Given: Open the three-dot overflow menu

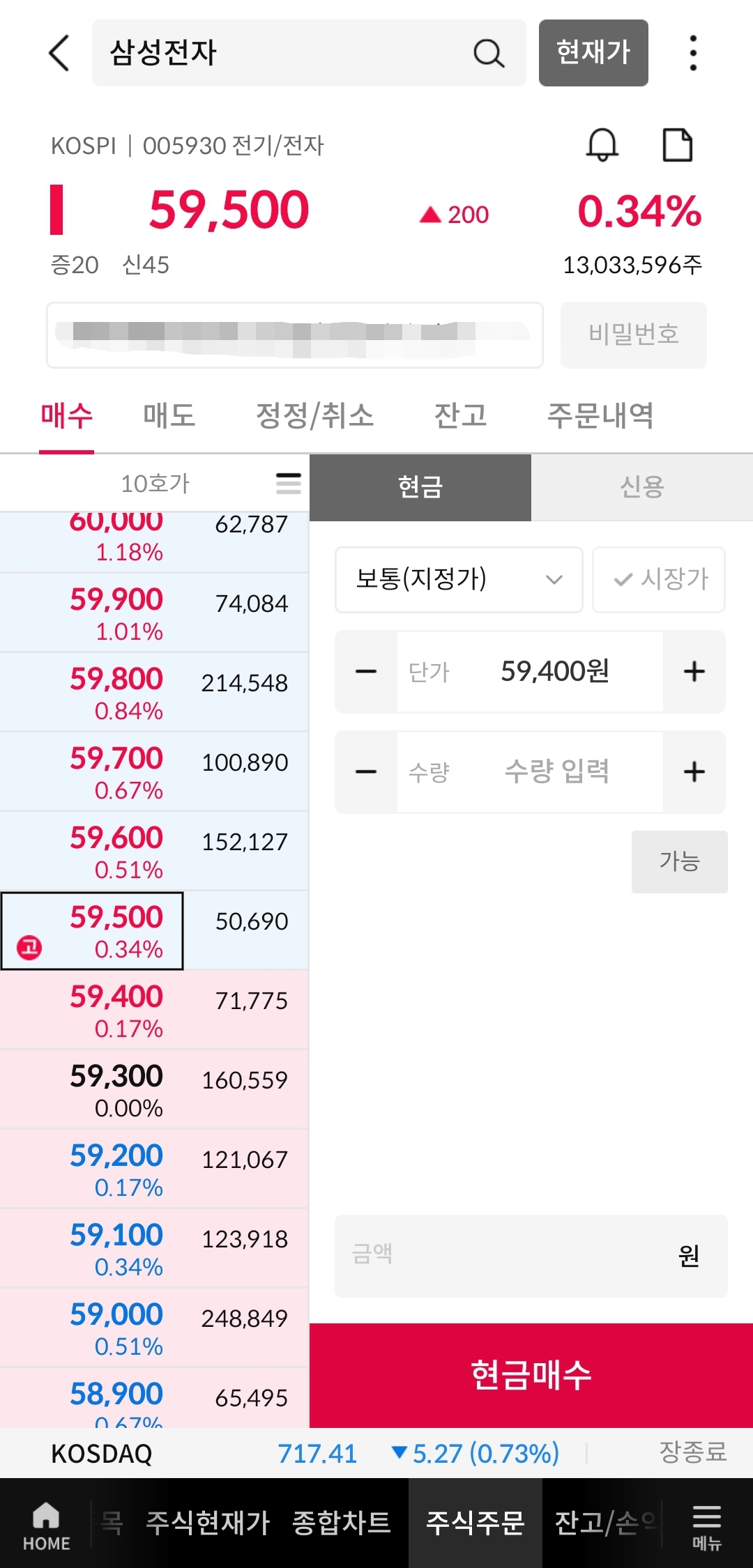Looking at the screenshot, I should click(692, 53).
